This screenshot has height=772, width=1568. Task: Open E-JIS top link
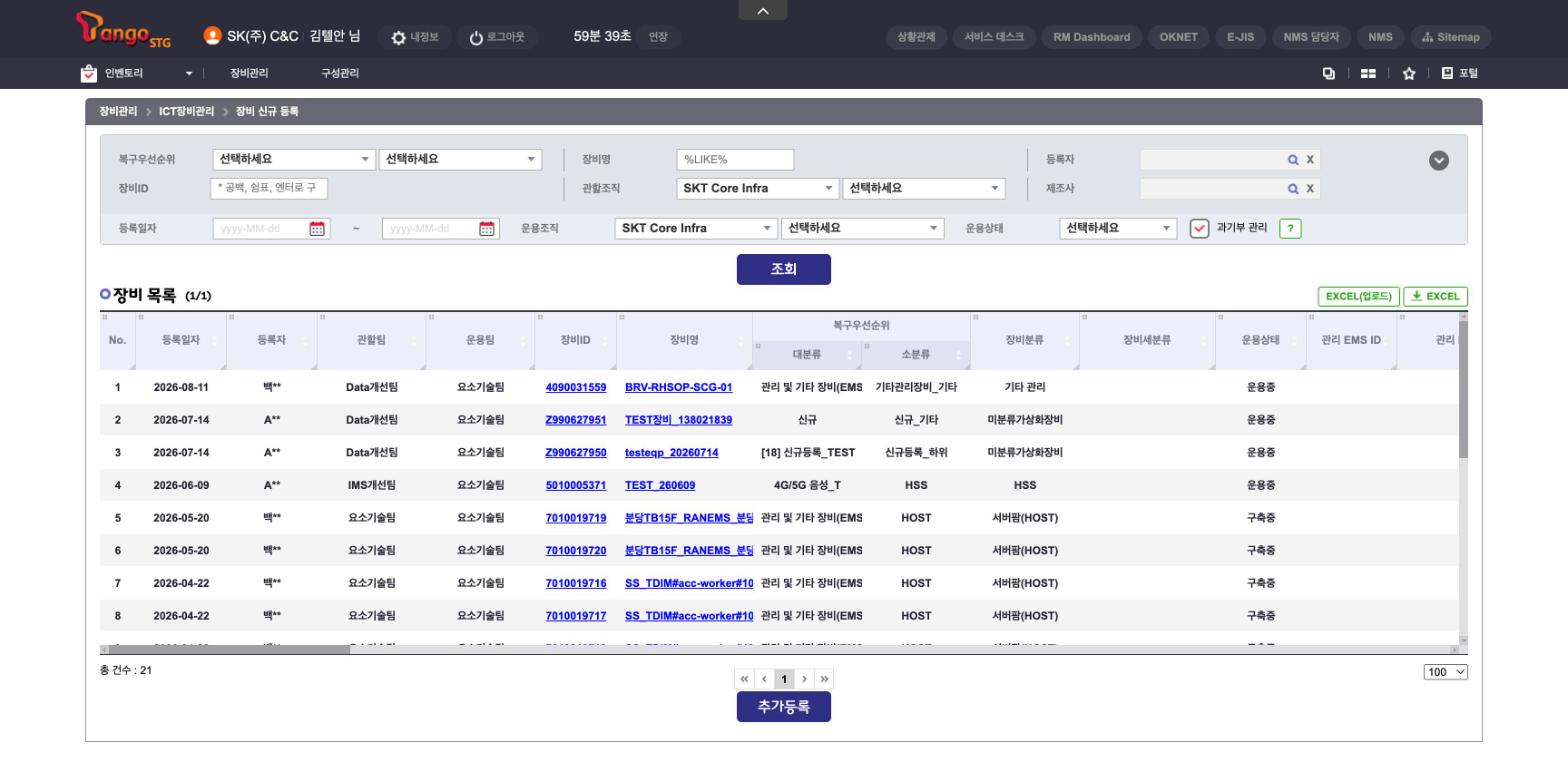[x=1240, y=37]
